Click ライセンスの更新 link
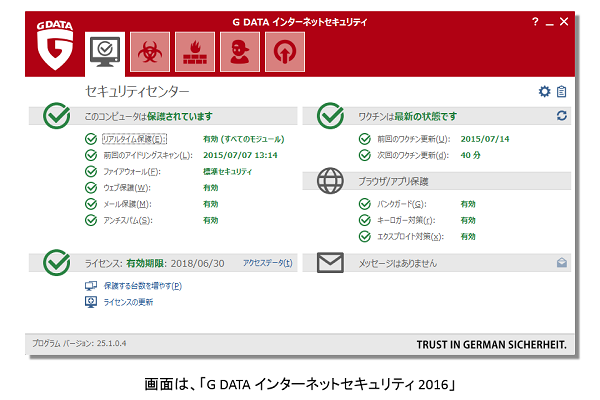The image size is (600, 400). (128, 301)
